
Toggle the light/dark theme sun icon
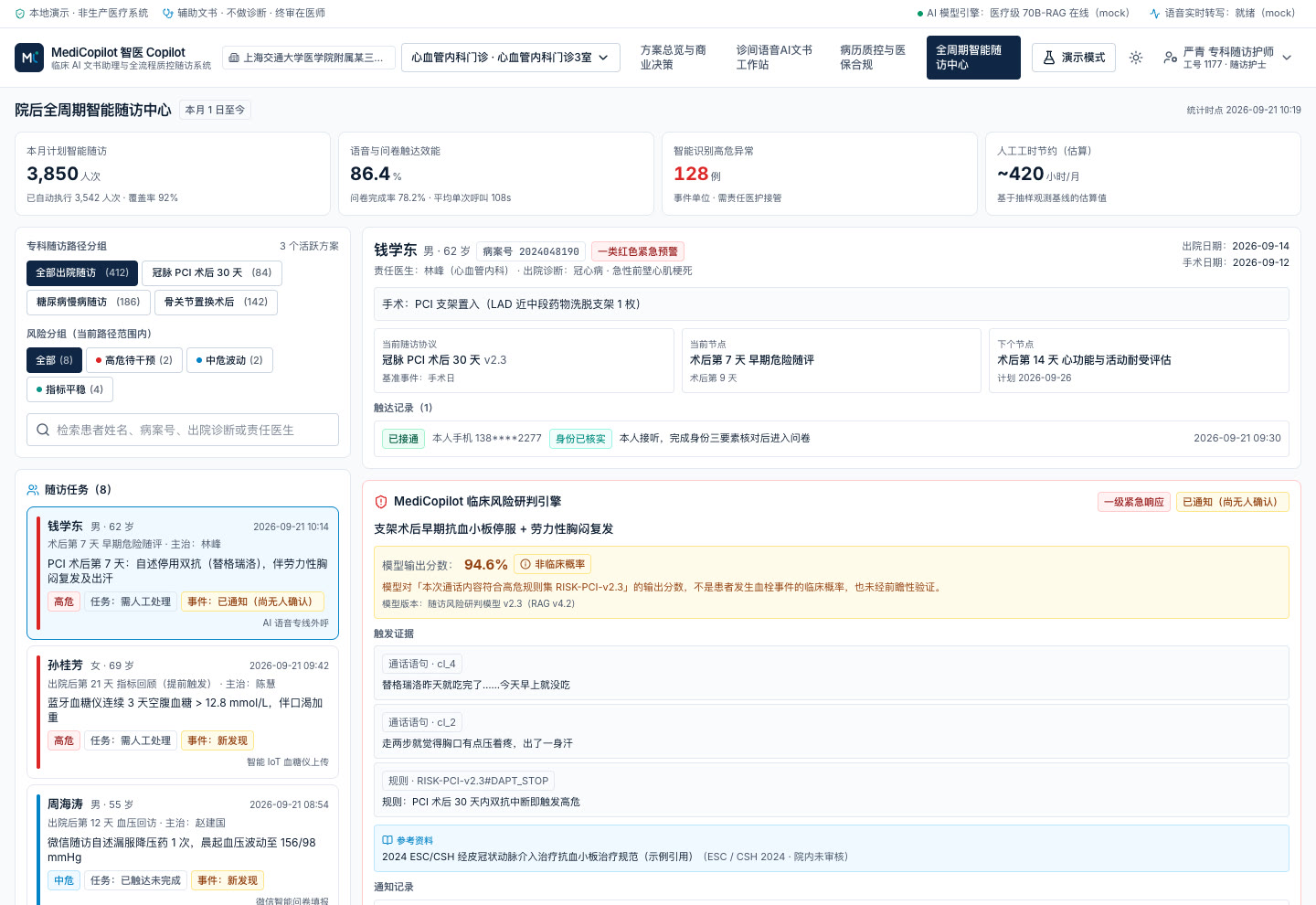[1136, 58]
